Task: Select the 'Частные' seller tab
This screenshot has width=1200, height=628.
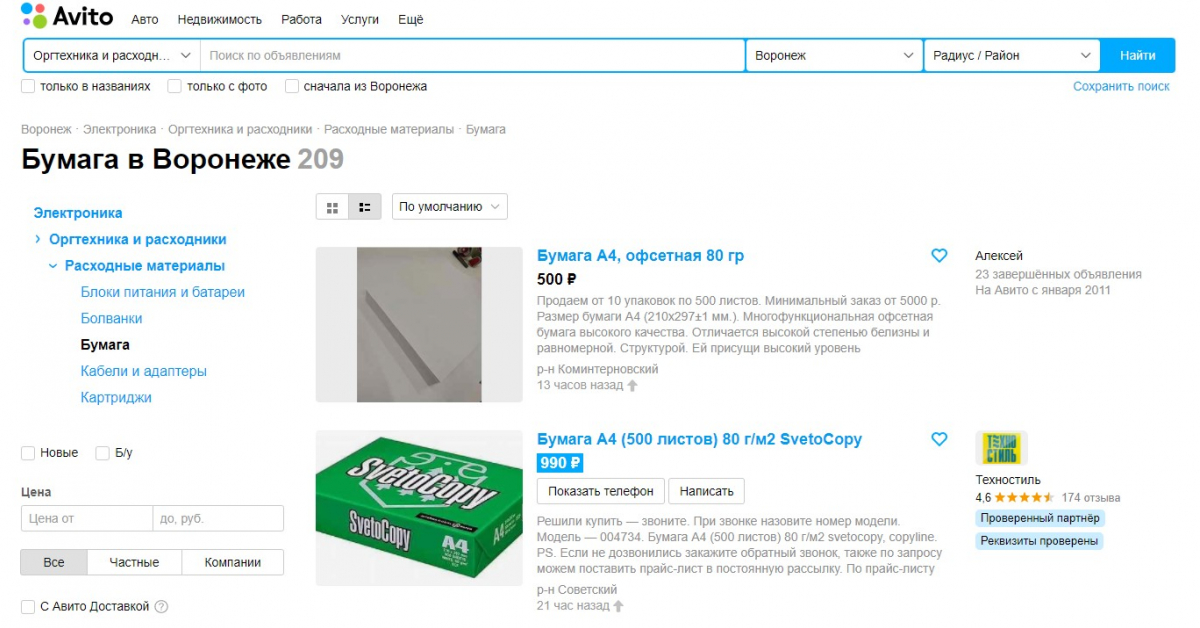Action: point(135,563)
